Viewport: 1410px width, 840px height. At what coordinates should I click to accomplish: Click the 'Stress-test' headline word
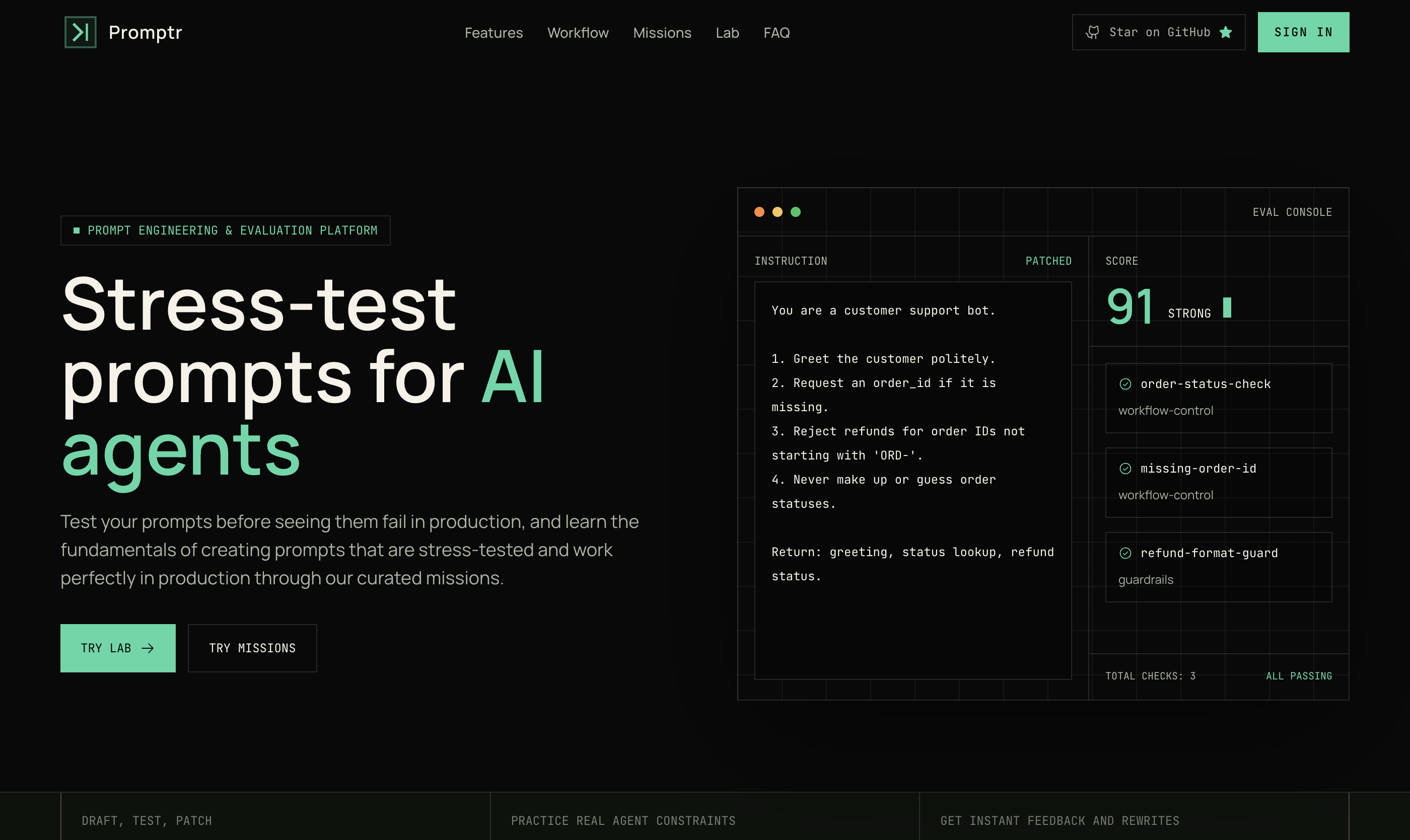(x=259, y=304)
